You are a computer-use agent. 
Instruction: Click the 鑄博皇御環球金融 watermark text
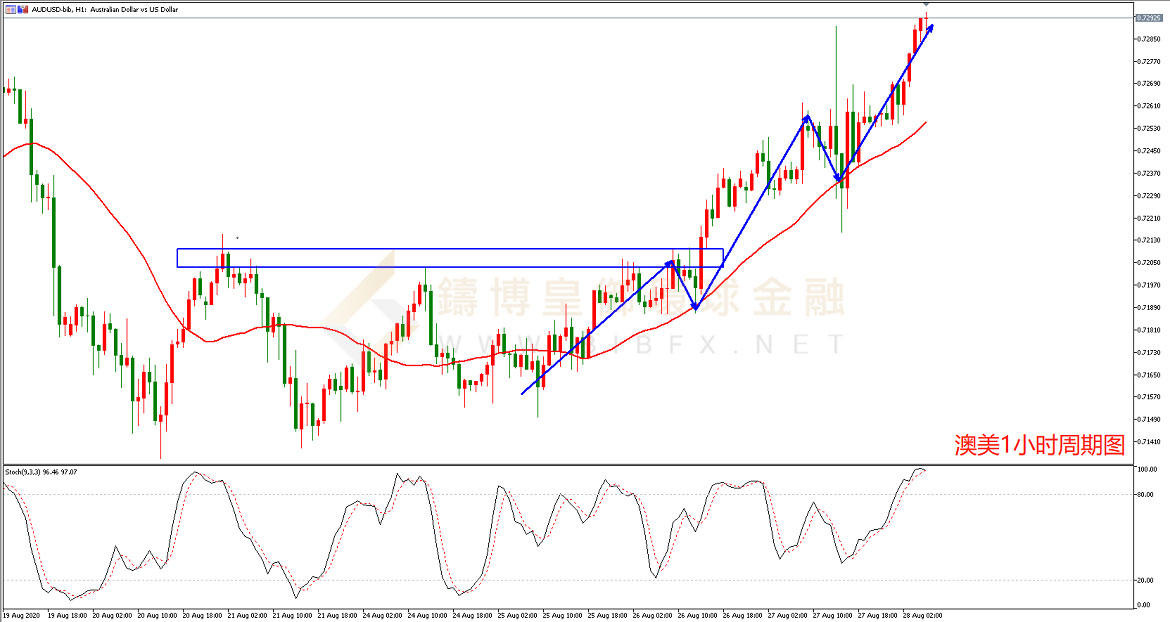tap(650, 298)
